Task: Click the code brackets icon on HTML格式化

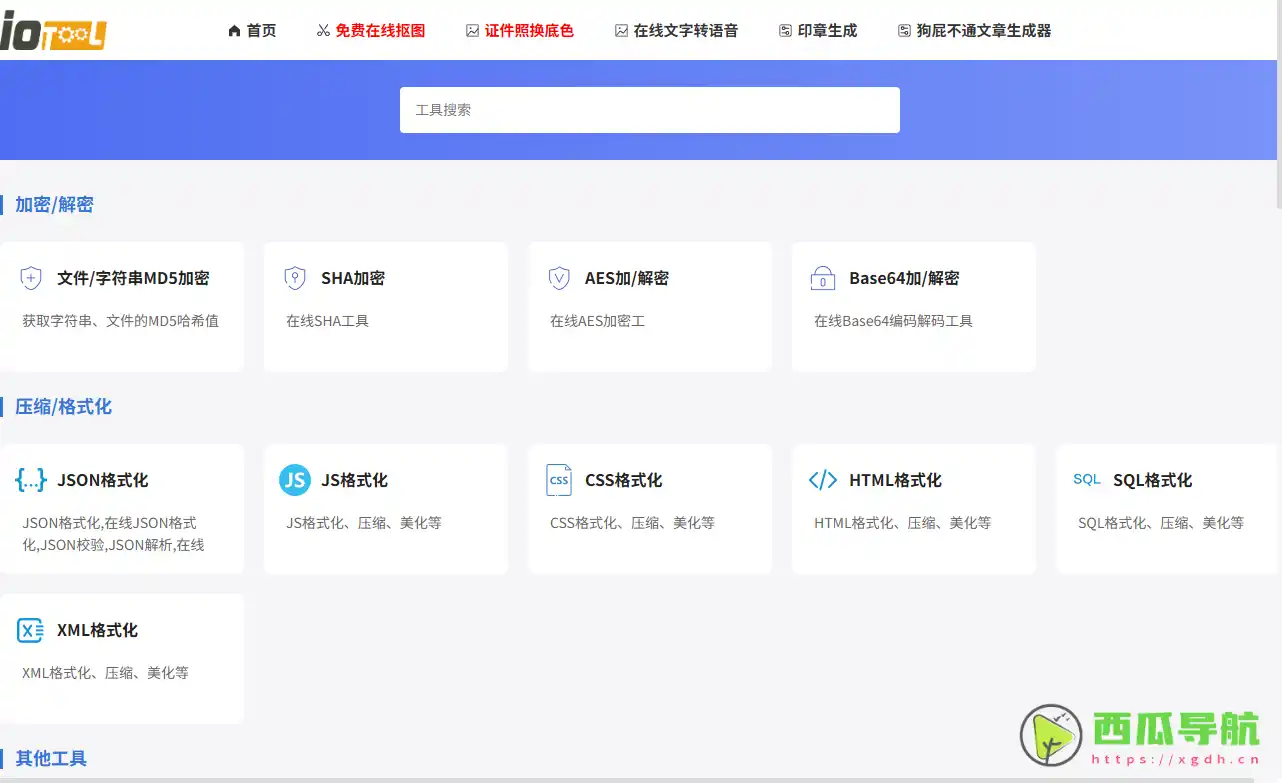Action: 822,480
